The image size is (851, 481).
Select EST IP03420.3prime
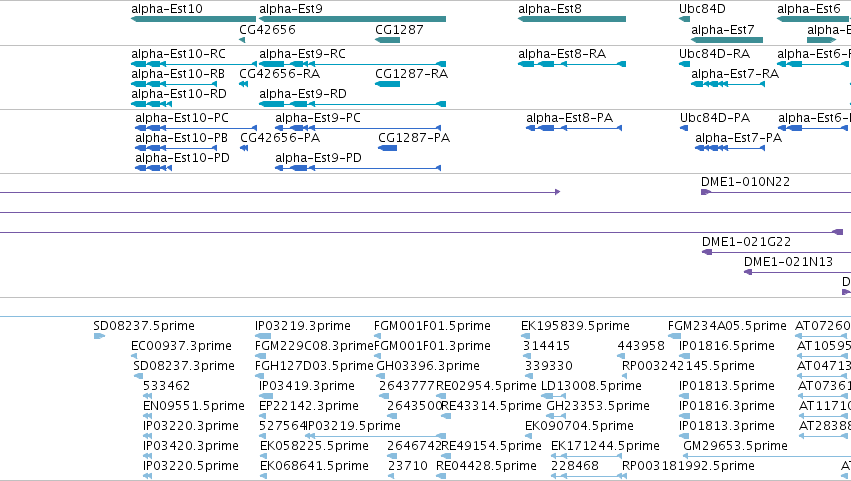point(148,457)
